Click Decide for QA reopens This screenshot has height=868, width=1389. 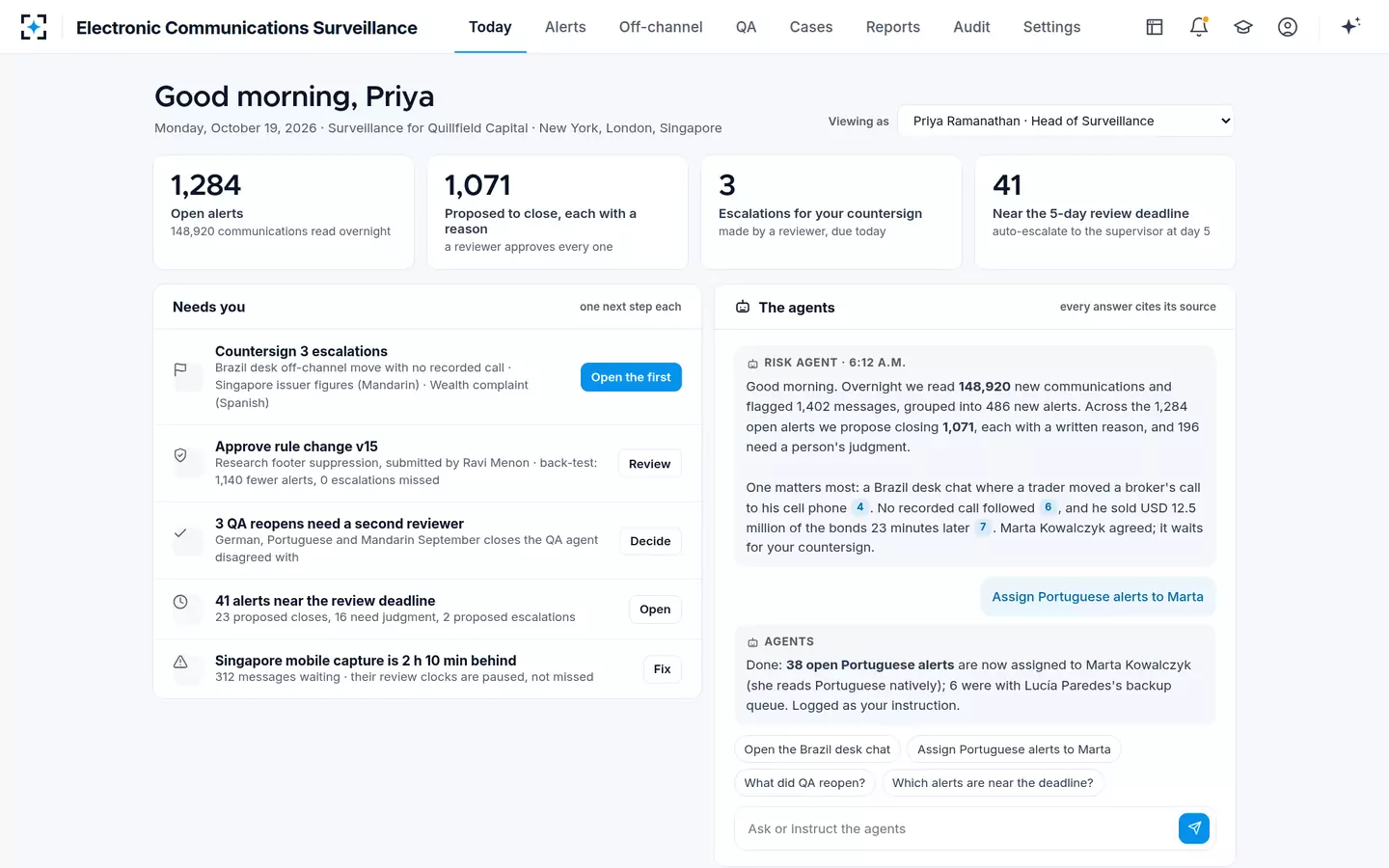[x=650, y=541]
